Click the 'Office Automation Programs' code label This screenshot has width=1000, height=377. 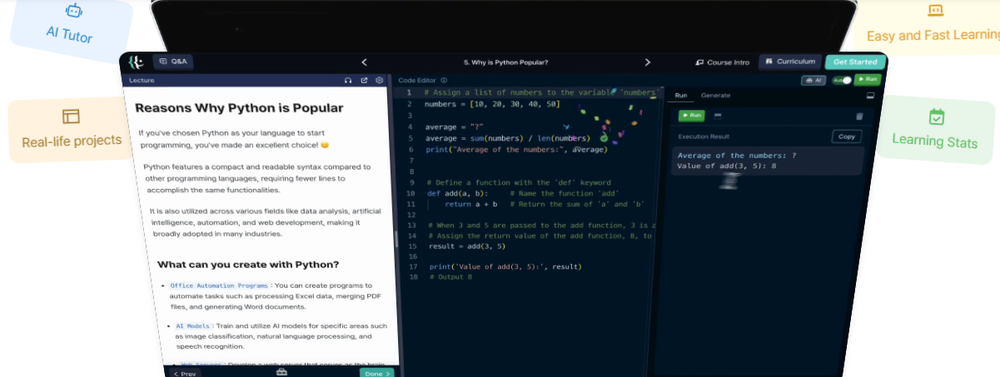point(219,286)
